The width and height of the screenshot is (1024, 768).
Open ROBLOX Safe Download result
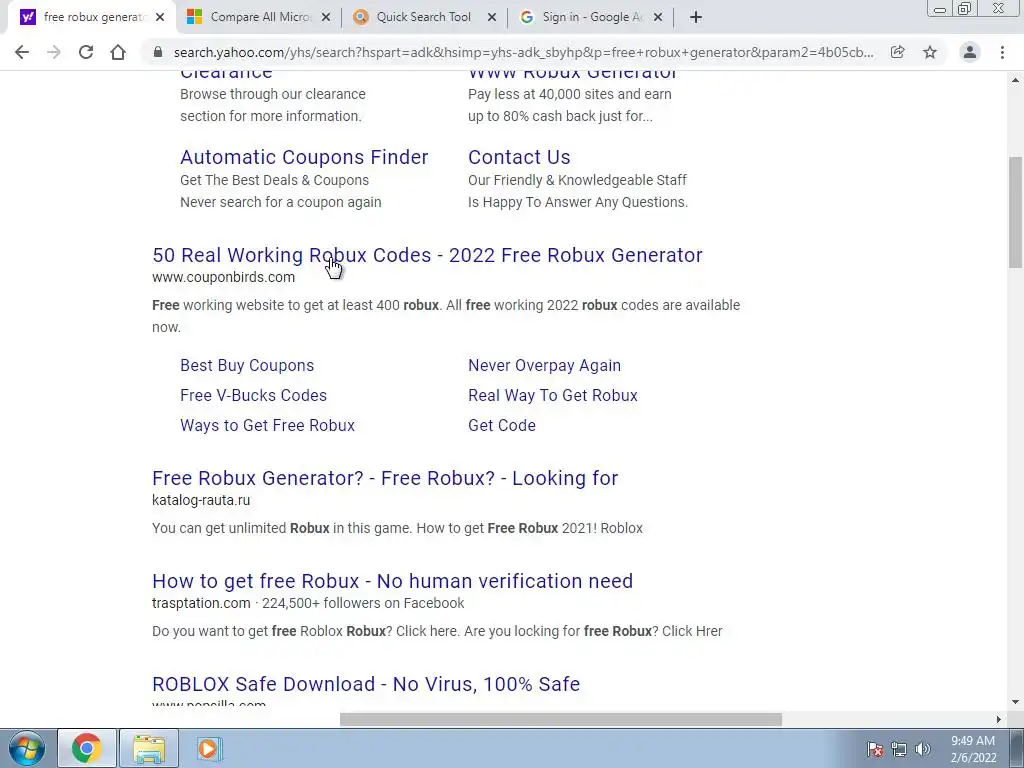tap(366, 684)
